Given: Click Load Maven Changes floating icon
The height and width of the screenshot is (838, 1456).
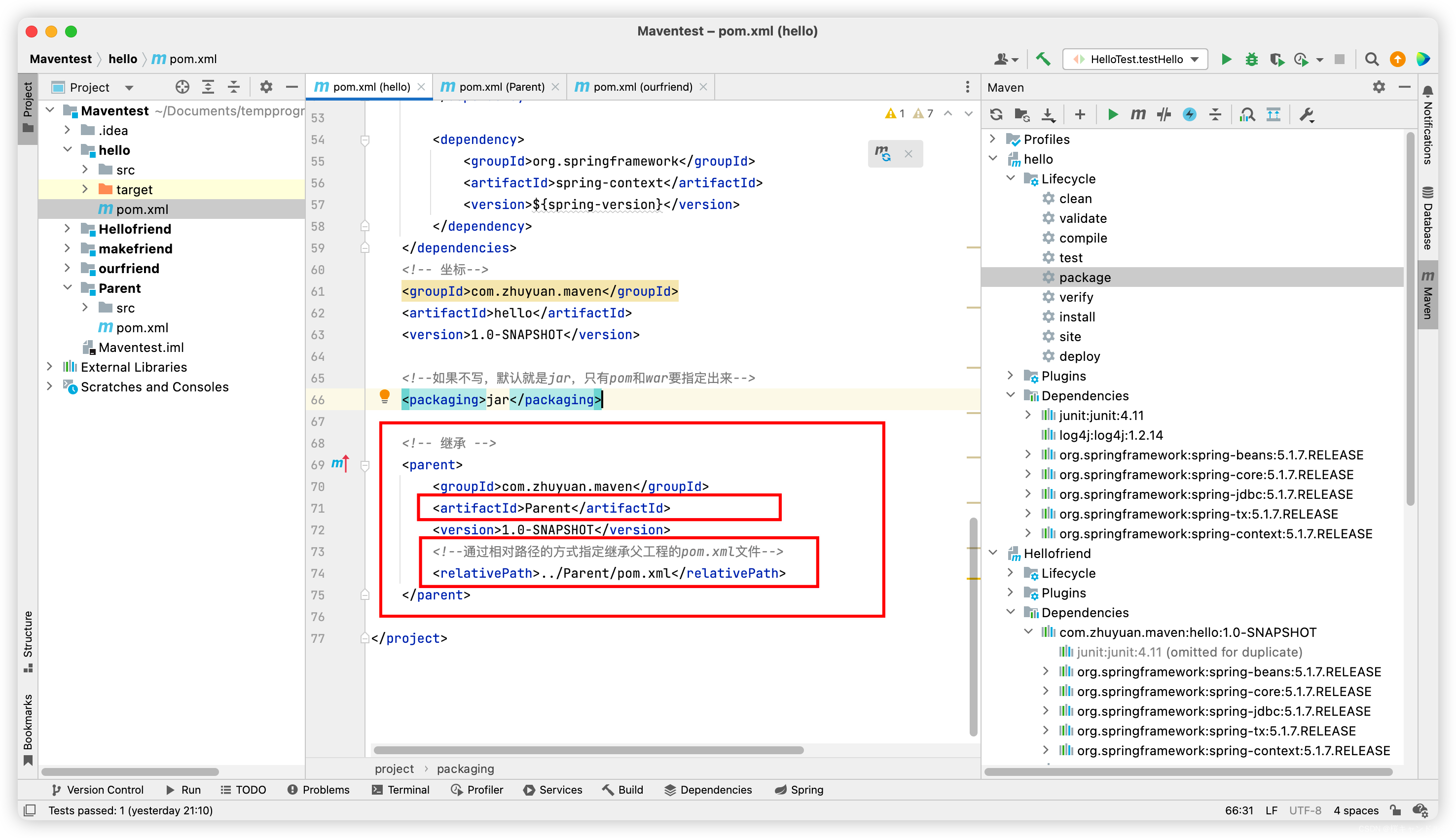Looking at the screenshot, I should [x=882, y=154].
